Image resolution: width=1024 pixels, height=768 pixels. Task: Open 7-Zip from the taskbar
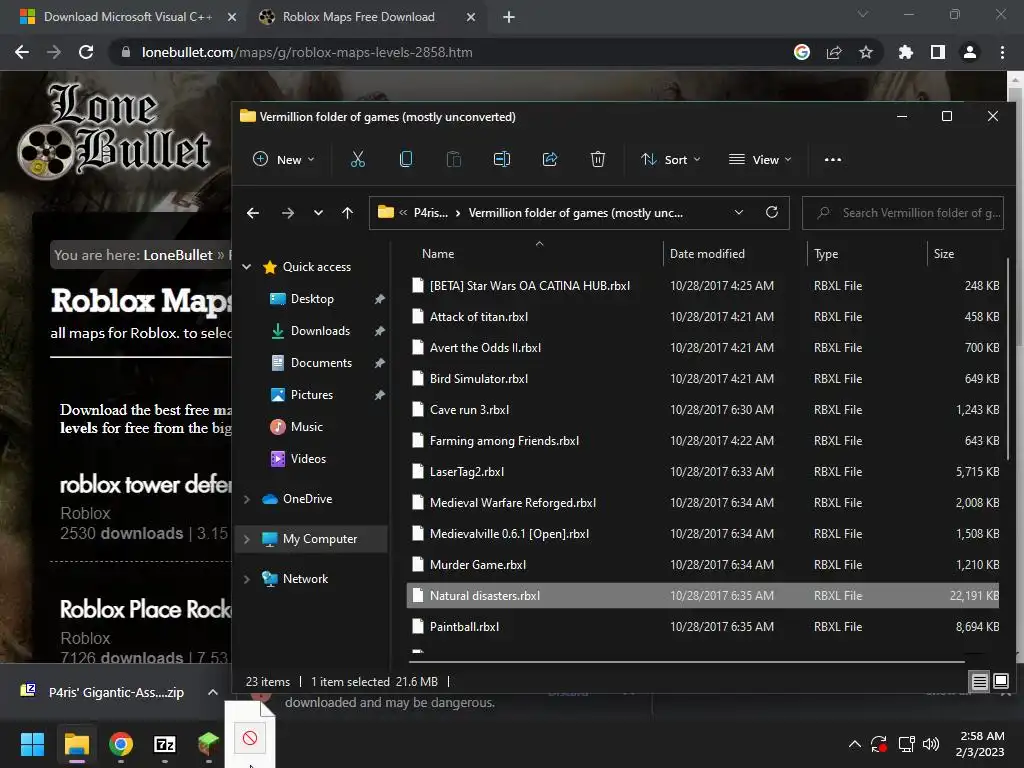165,744
